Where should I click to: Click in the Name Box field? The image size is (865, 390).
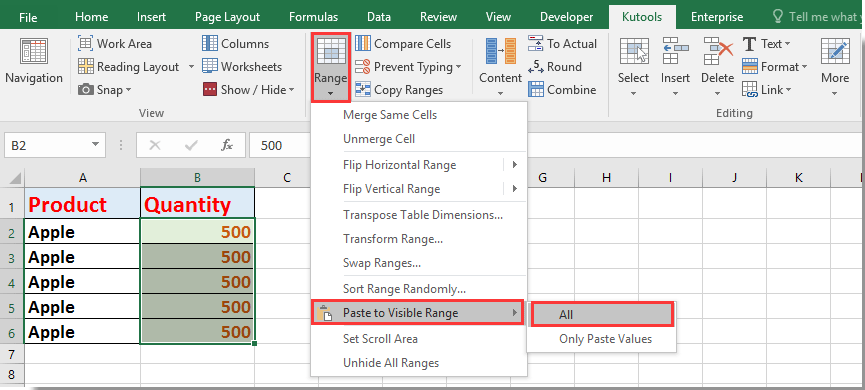pyautogui.click(x=46, y=145)
